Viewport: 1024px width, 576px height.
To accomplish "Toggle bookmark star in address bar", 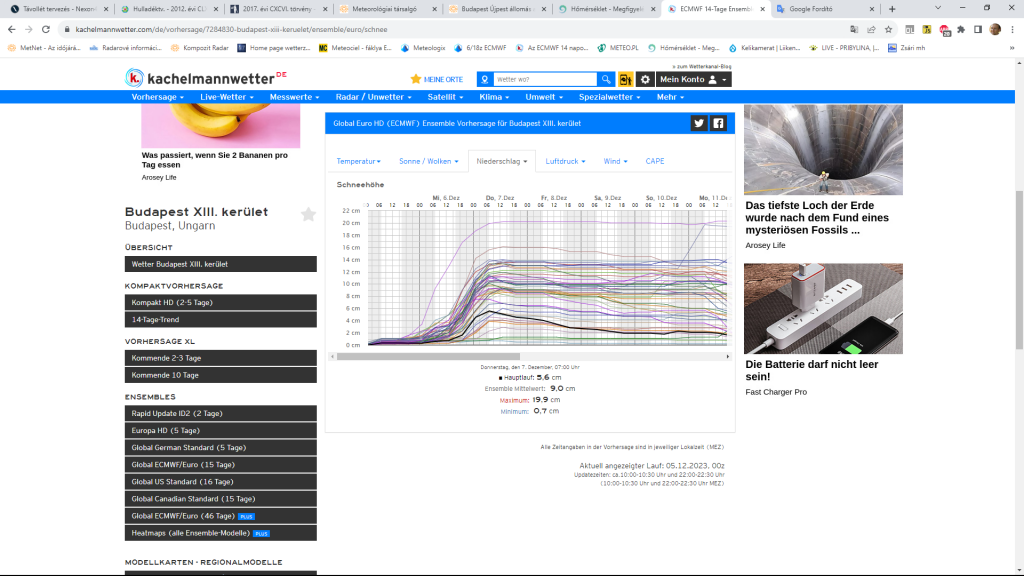I will click(888, 30).
